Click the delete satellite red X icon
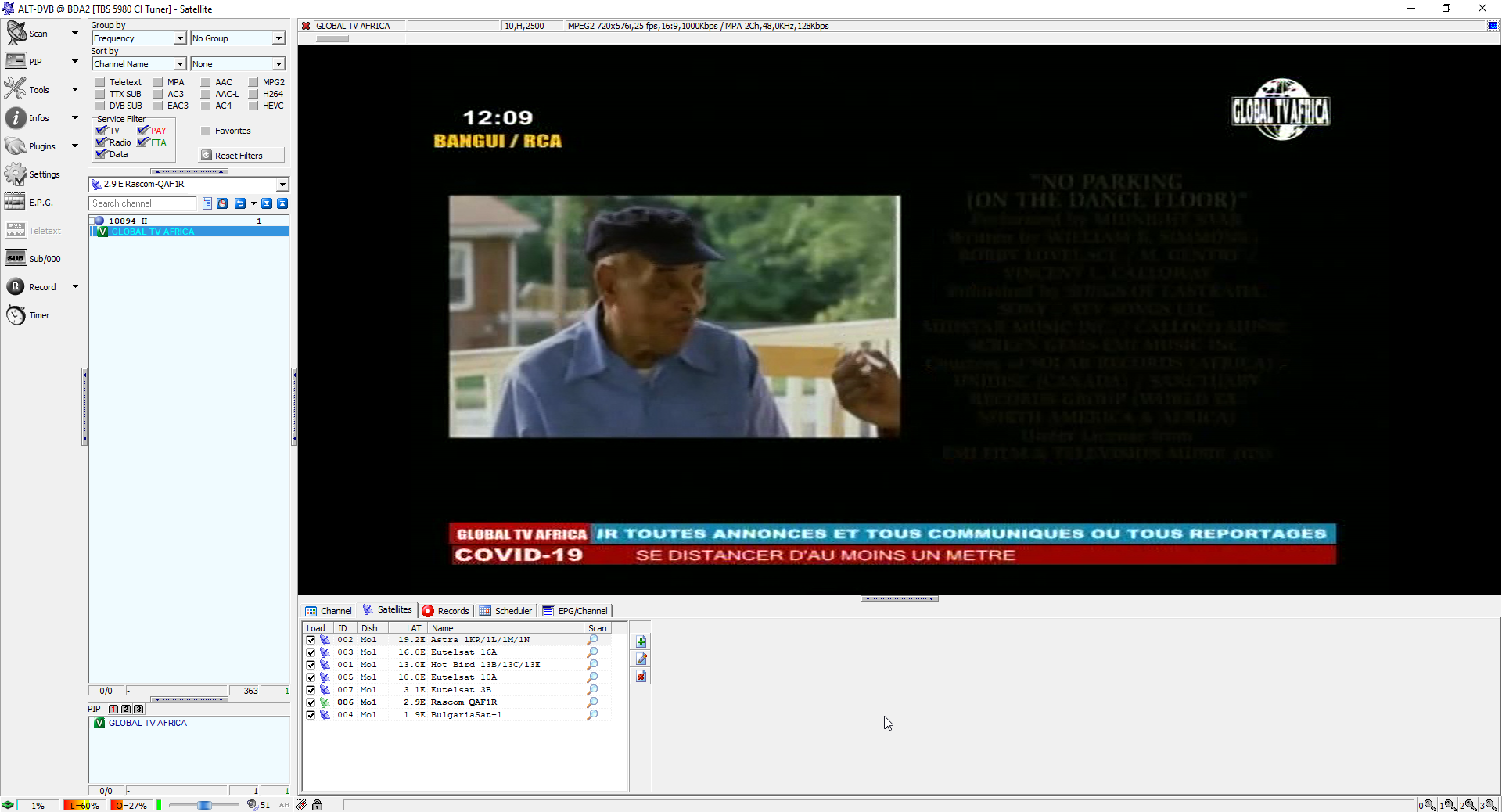This screenshot has width=1502, height=812. coord(641,677)
